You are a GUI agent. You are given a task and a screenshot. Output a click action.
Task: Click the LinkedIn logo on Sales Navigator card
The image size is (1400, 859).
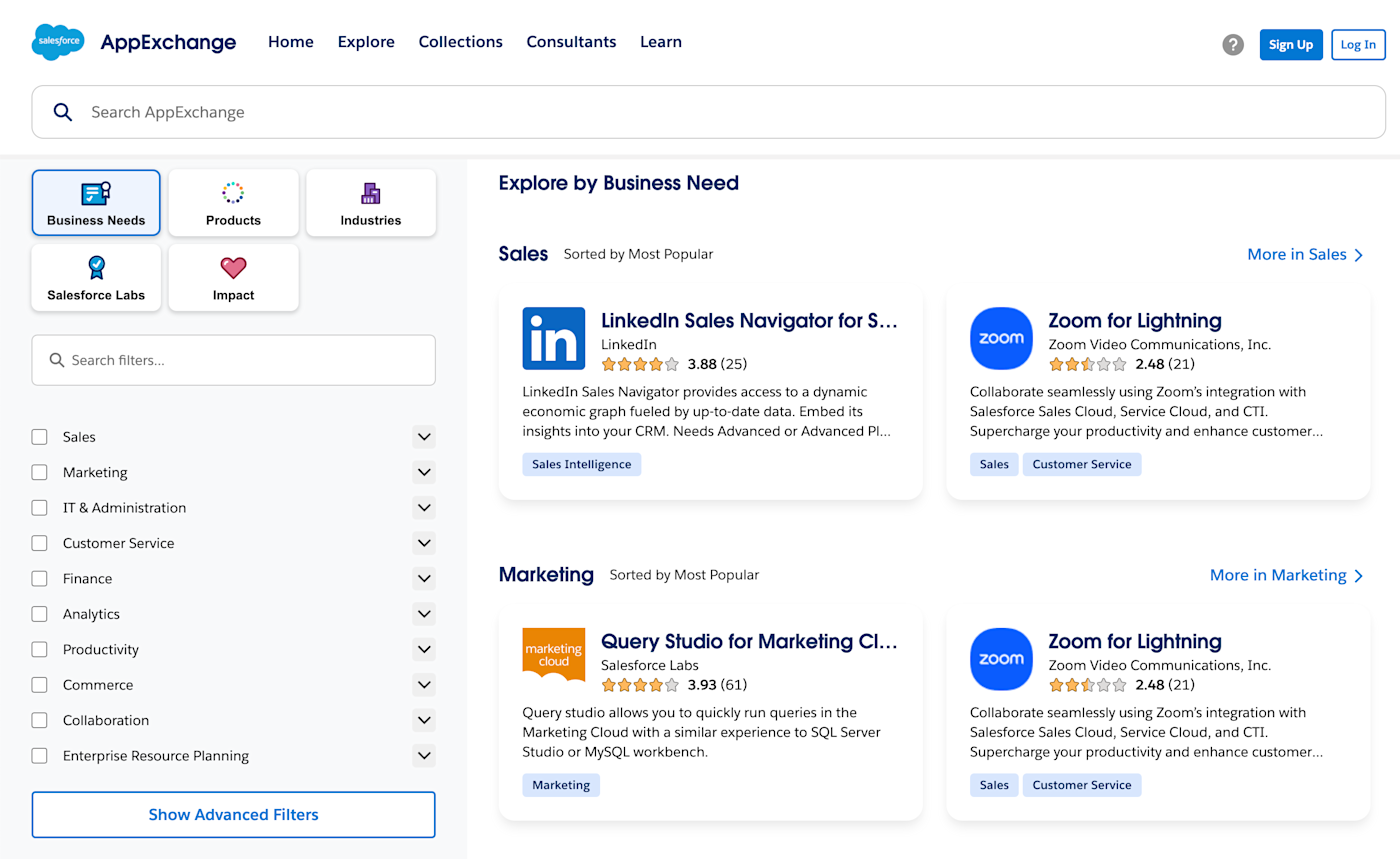(554, 338)
